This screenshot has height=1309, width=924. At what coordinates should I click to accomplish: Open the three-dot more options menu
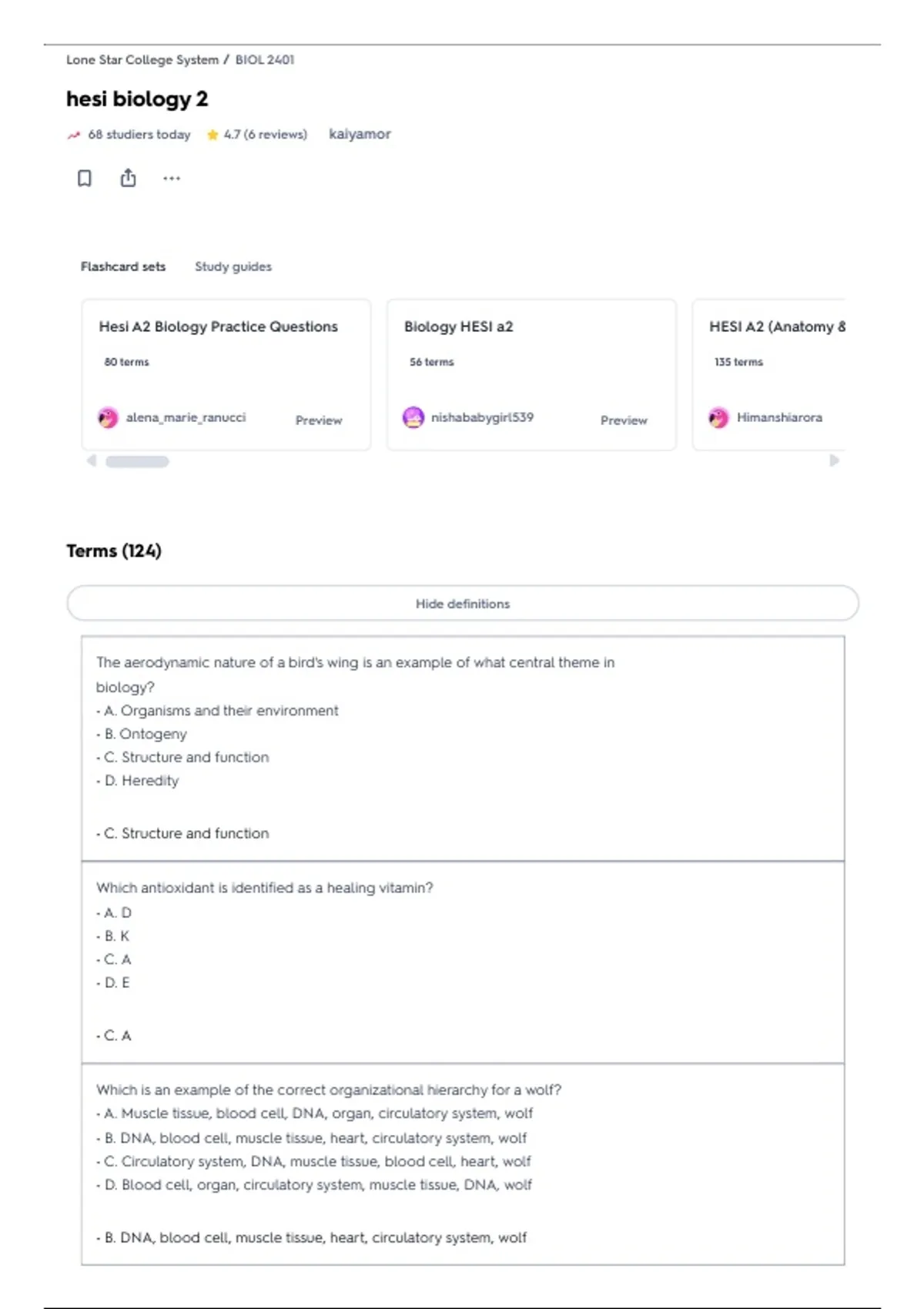[x=172, y=179]
